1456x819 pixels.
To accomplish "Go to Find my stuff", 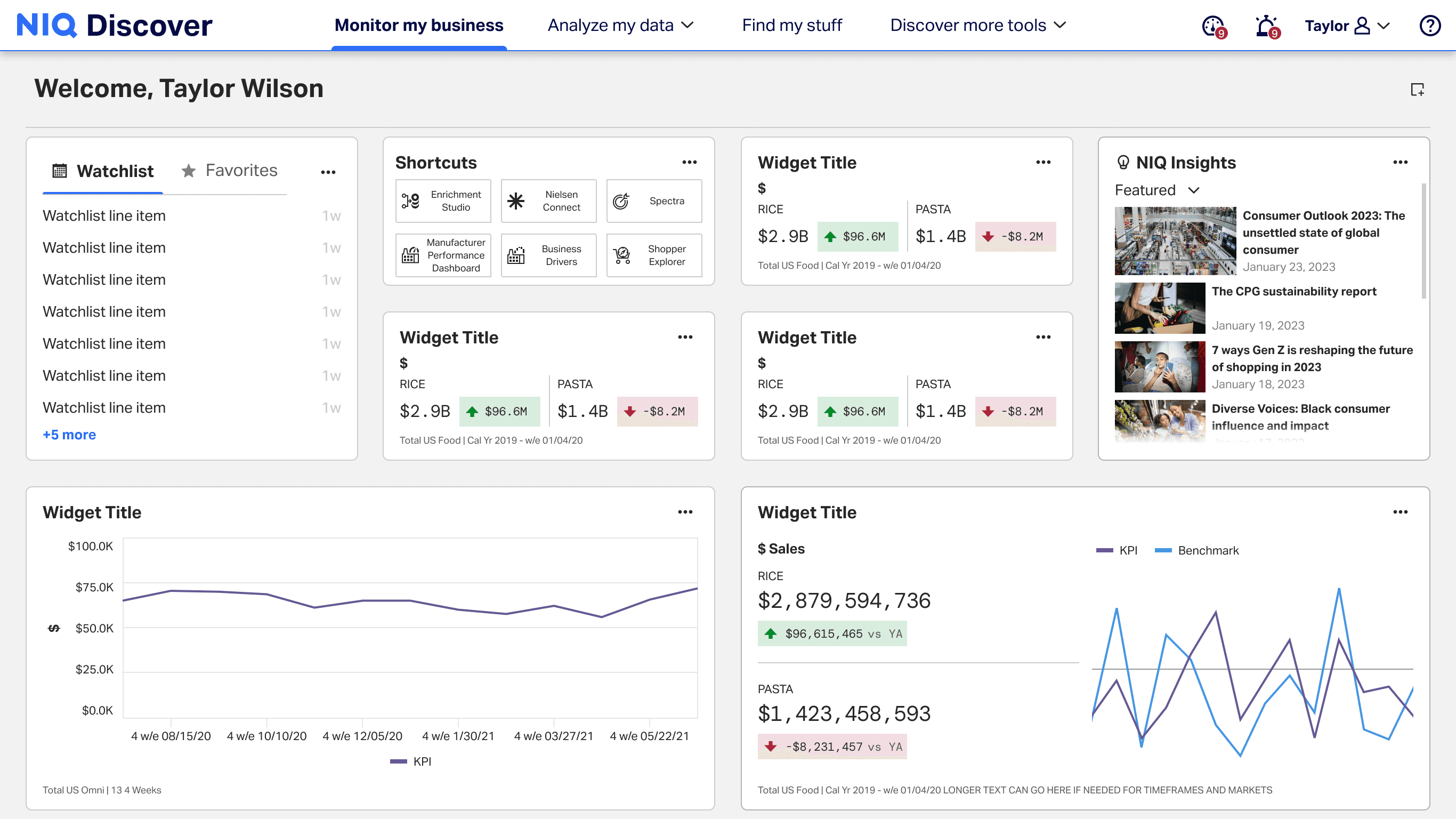I will click(x=791, y=26).
